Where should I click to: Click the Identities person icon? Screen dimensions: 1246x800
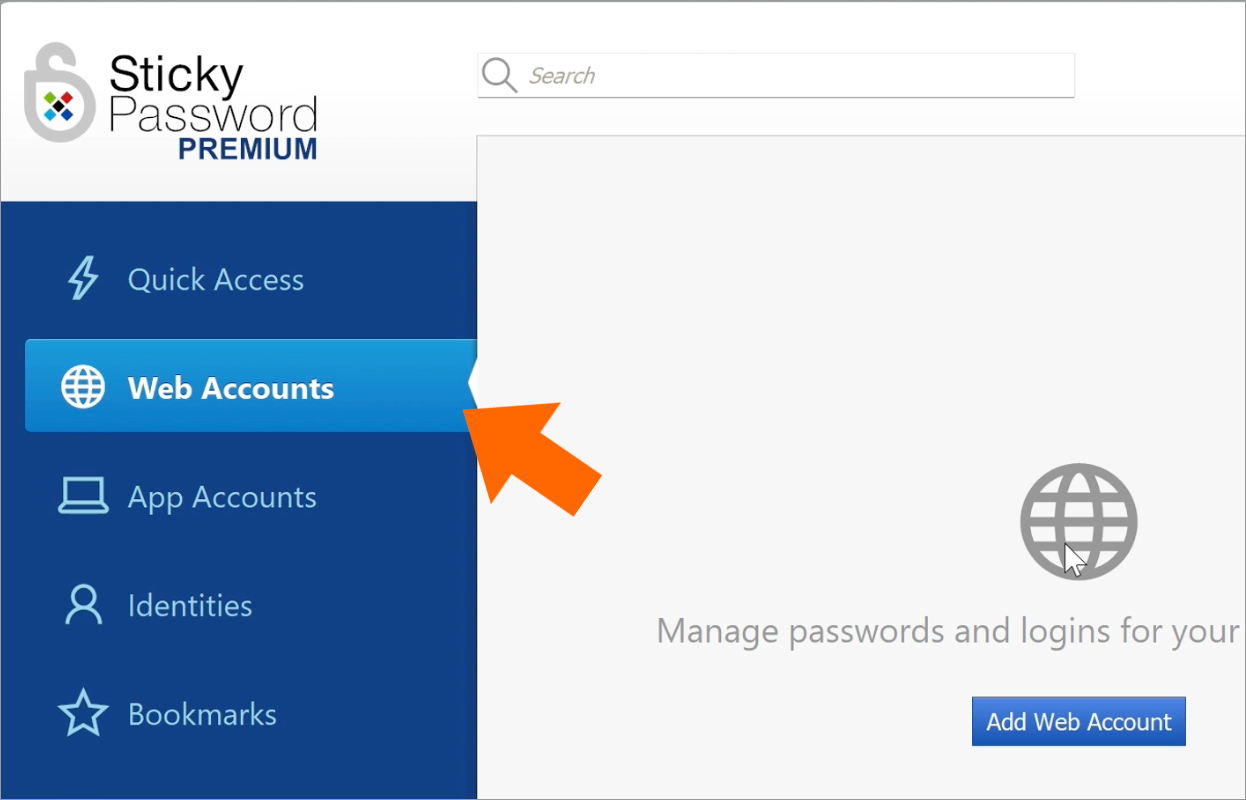(83, 605)
